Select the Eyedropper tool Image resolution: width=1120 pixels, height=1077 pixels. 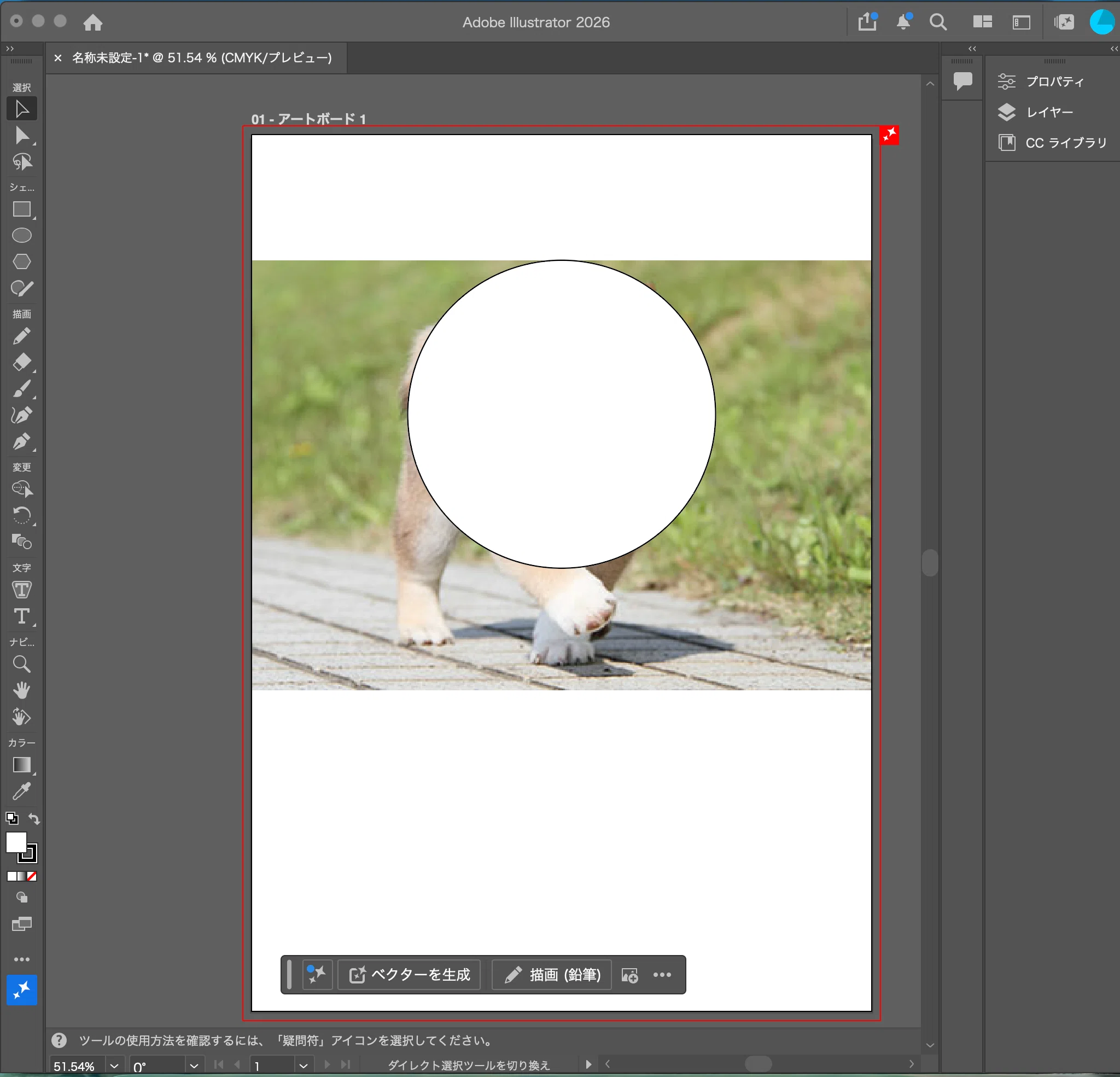(22, 791)
